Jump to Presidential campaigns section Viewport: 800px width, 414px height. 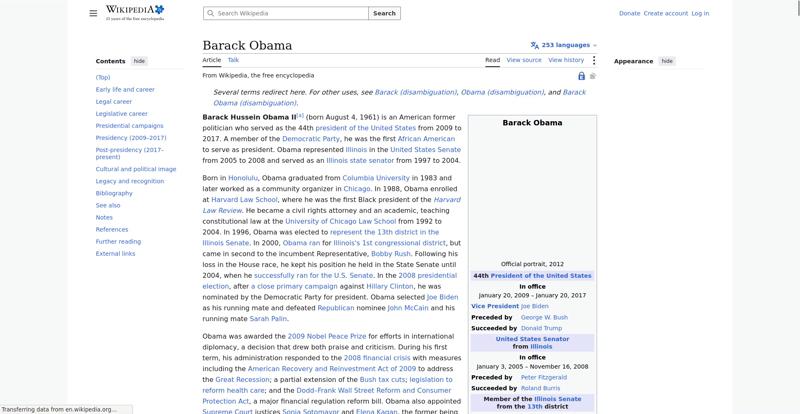point(130,126)
